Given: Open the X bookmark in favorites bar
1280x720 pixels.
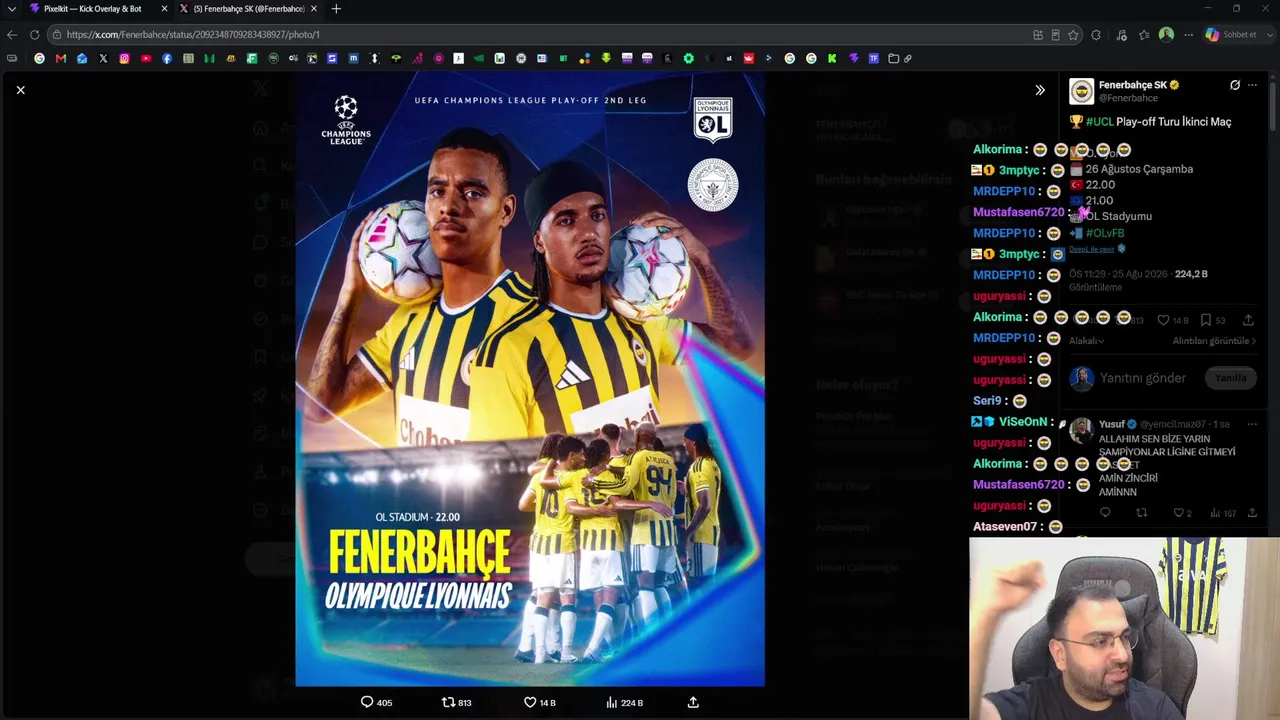Looking at the screenshot, I should pyautogui.click(x=103, y=58).
